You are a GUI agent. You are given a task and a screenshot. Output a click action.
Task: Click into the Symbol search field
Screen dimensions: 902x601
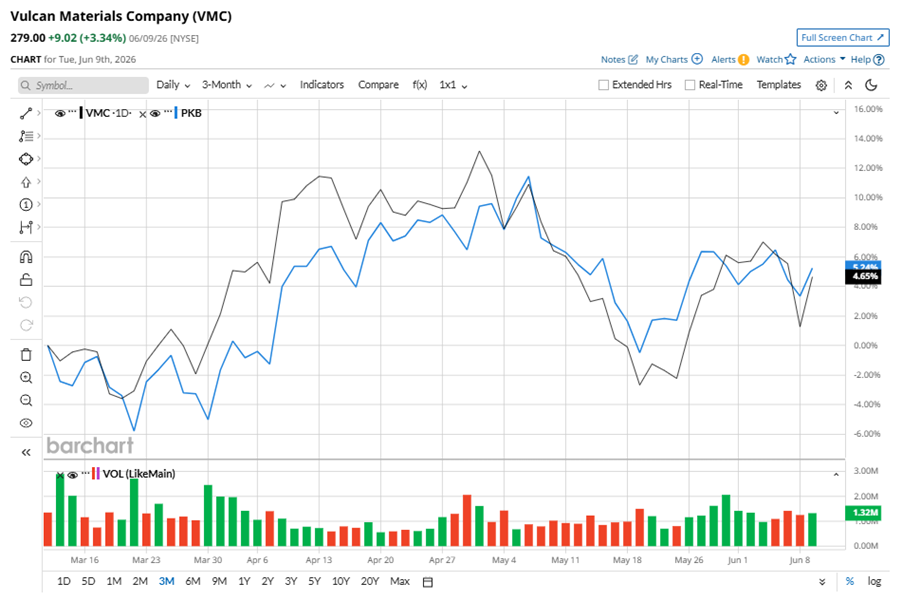[x=83, y=85]
